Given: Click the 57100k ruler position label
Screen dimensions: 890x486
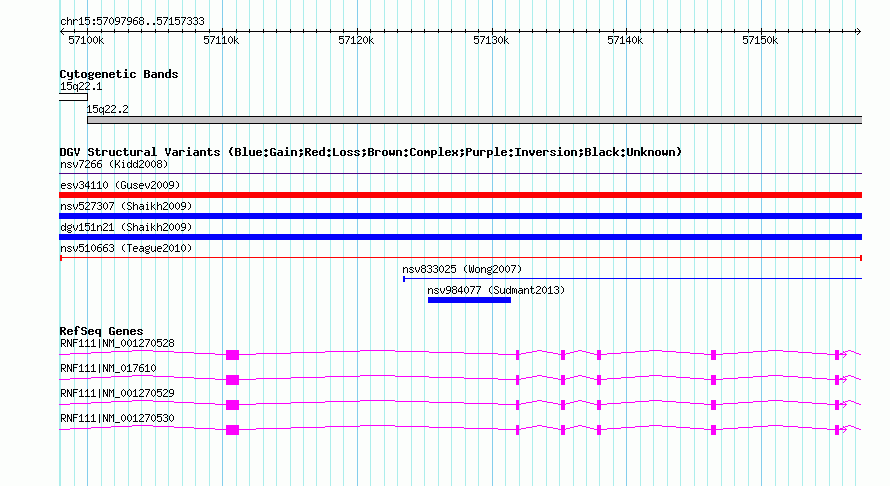Looking at the screenshot, I should pyautogui.click(x=86, y=40).
